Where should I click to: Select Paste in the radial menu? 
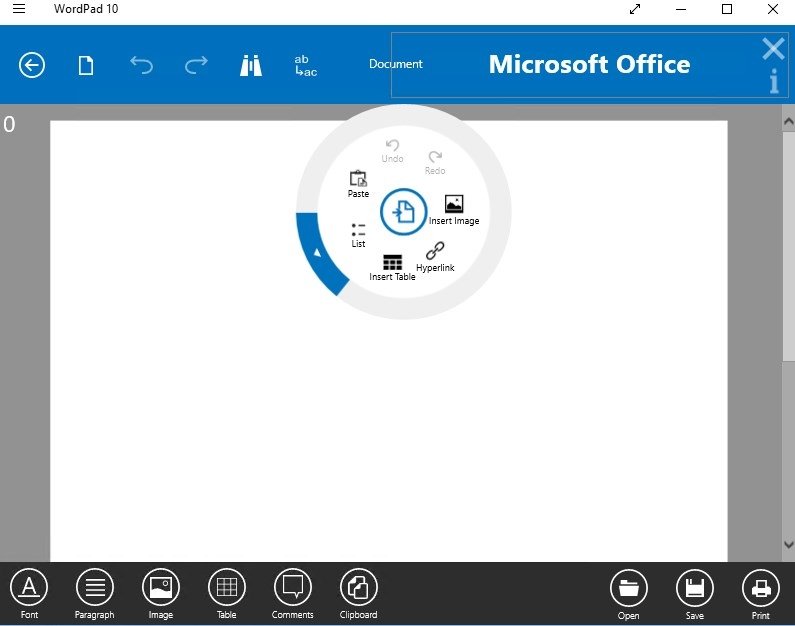(358, 183)
